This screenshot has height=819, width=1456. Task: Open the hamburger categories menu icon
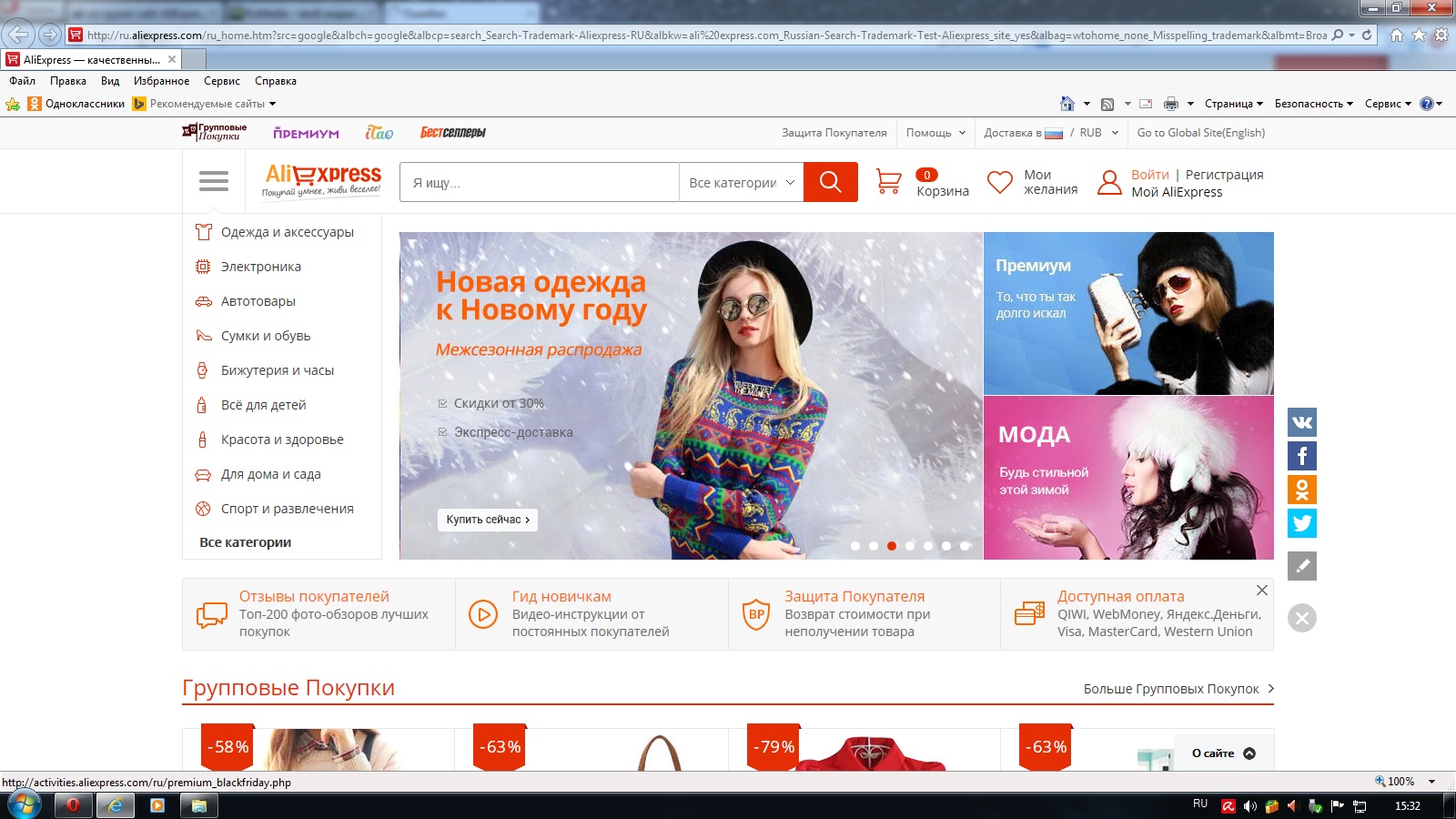tap(214, 181)
